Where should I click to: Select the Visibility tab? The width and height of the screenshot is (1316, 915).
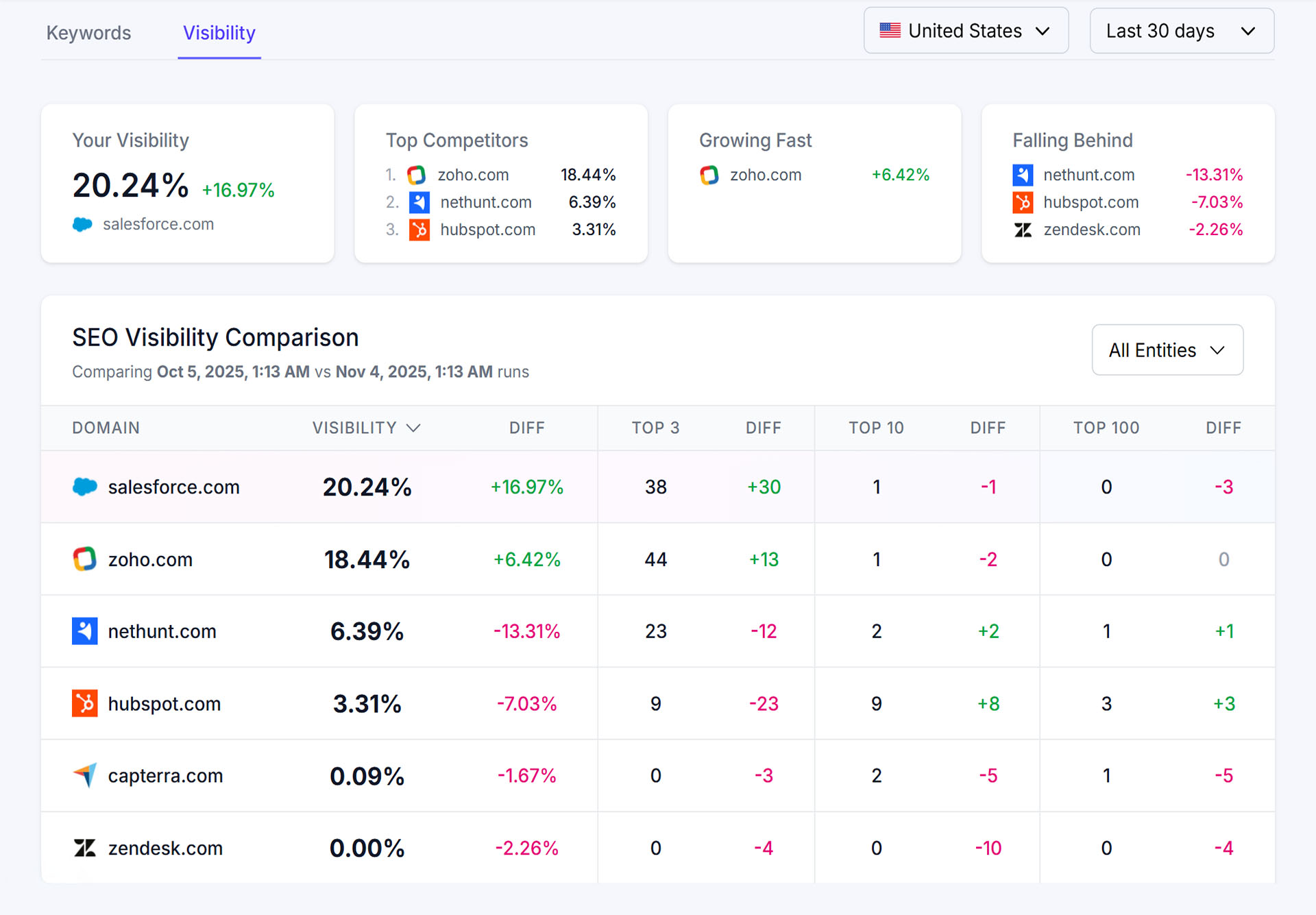tap(219, 32)
